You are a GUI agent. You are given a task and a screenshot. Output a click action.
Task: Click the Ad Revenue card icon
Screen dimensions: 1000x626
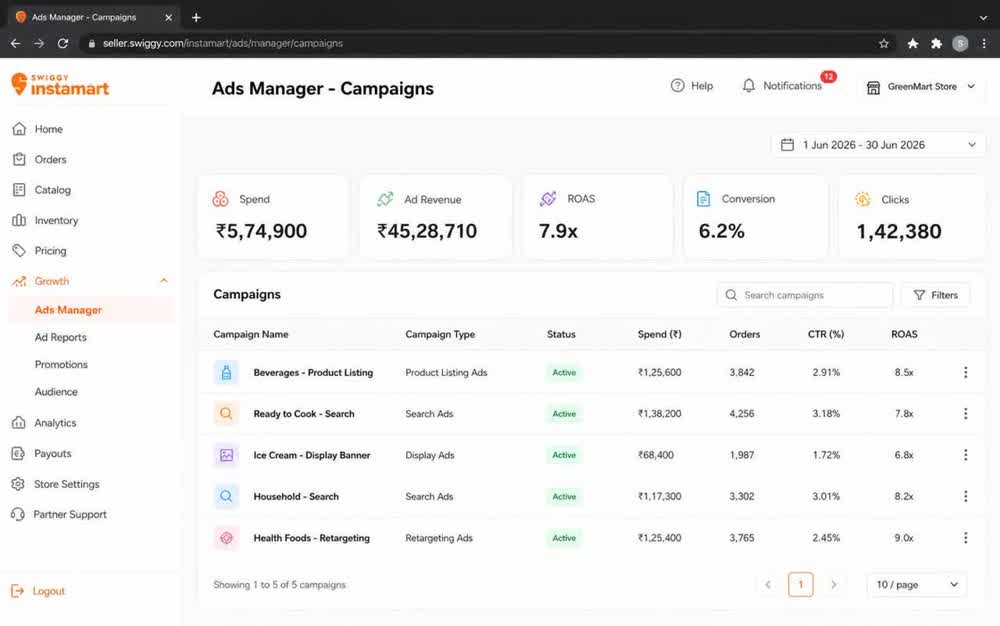(x=385, y=199)
